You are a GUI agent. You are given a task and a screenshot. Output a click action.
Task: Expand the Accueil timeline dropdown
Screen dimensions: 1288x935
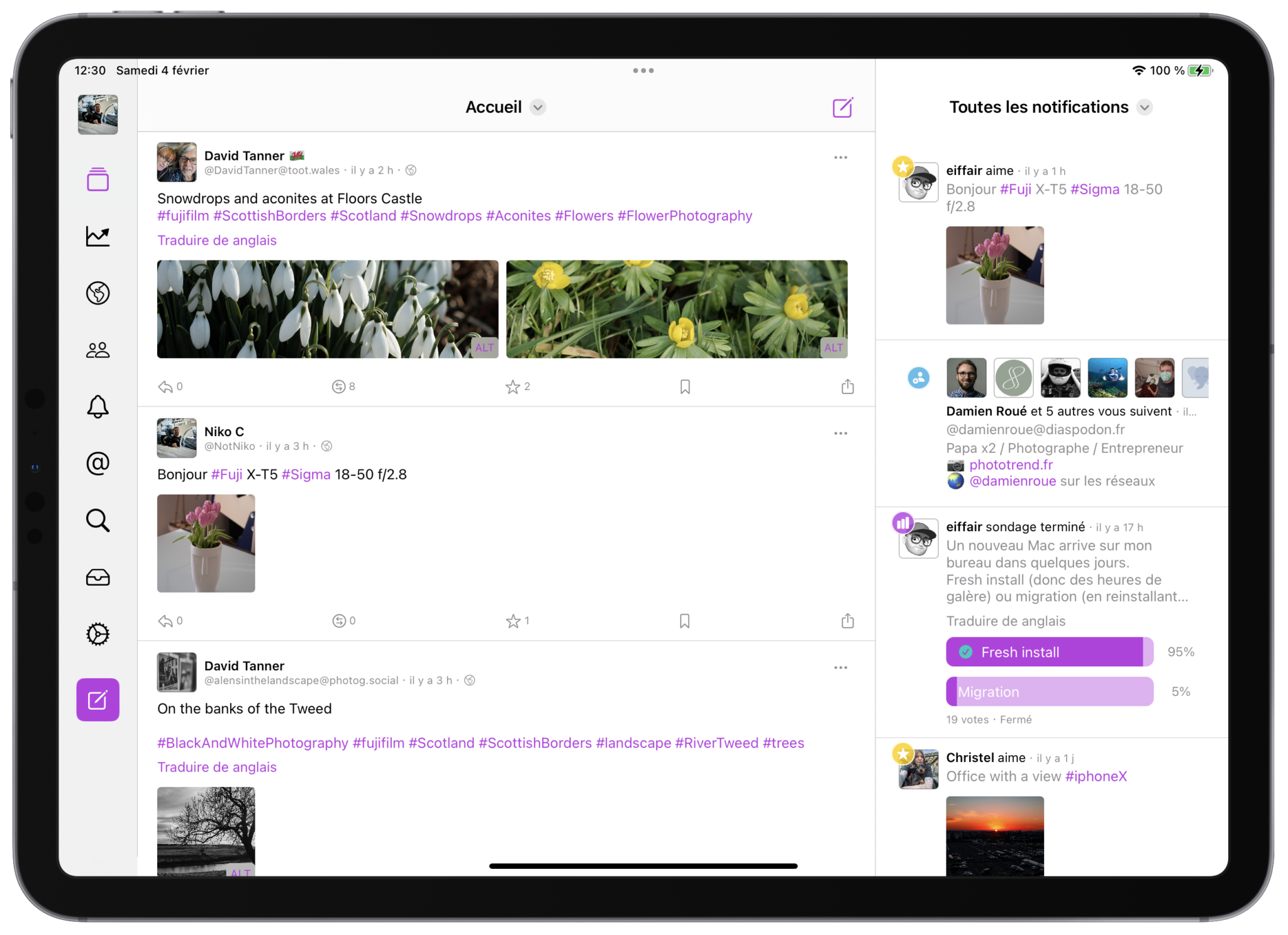pos(538,108)
